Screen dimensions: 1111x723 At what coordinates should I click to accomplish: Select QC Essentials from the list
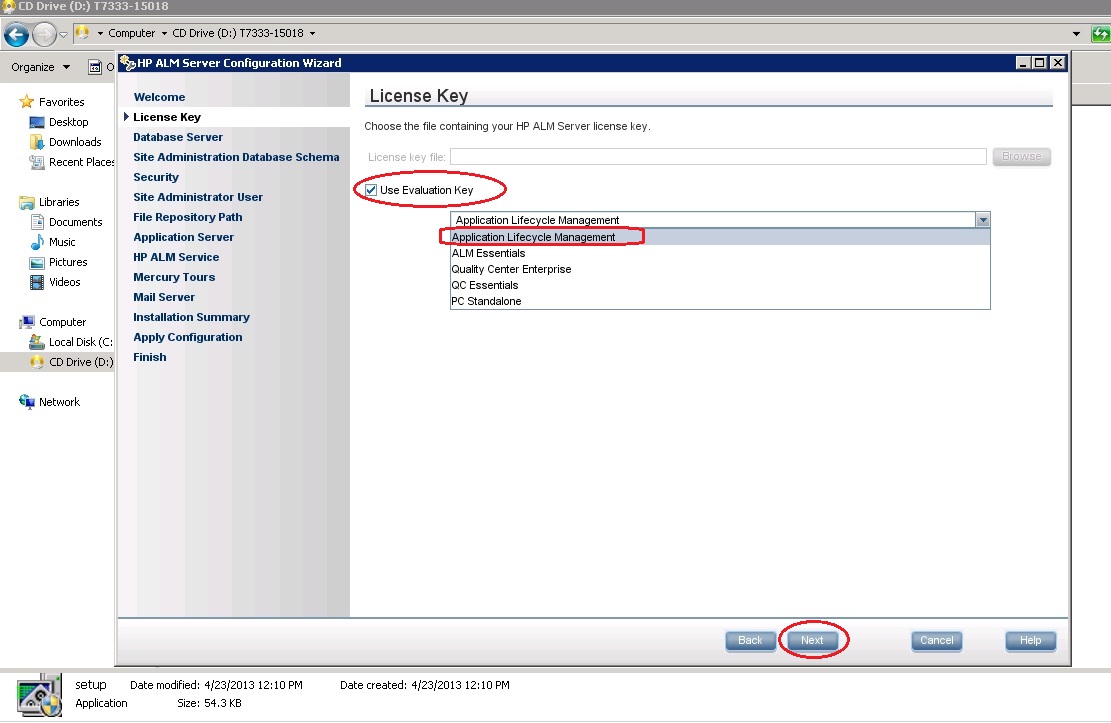coord(720,285)
